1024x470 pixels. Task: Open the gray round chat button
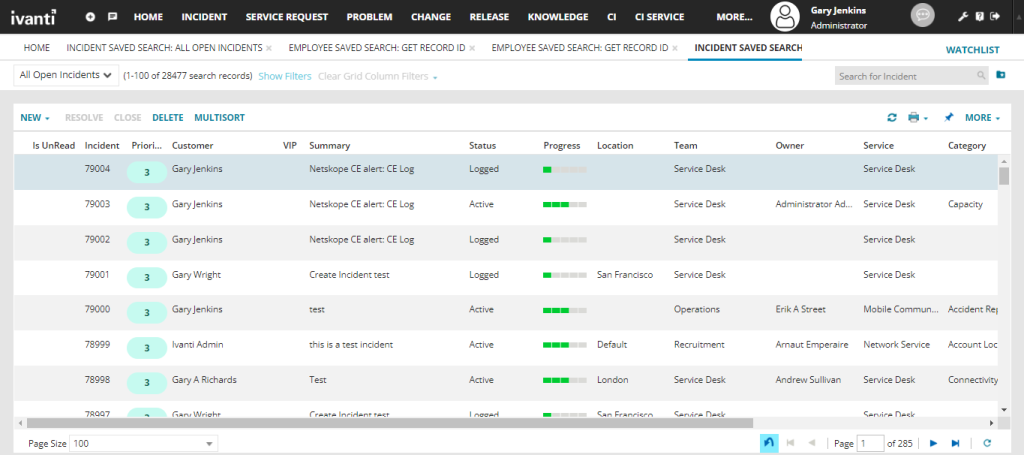[922, 16]
